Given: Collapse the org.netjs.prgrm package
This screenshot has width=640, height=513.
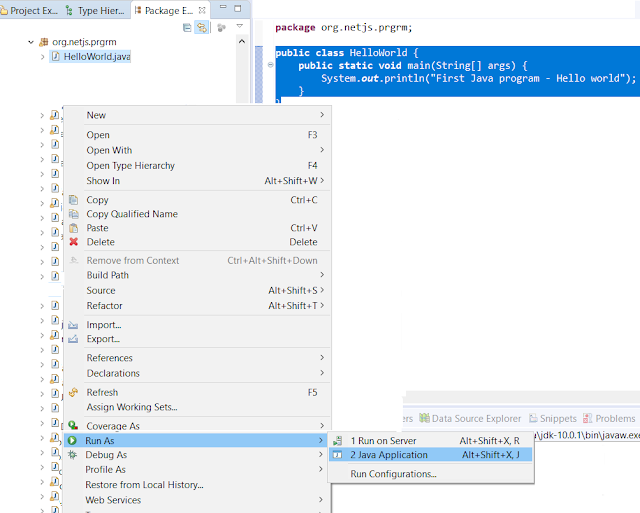Looking at the screenshot, I should pyautogui.click(x=31, y=42).
